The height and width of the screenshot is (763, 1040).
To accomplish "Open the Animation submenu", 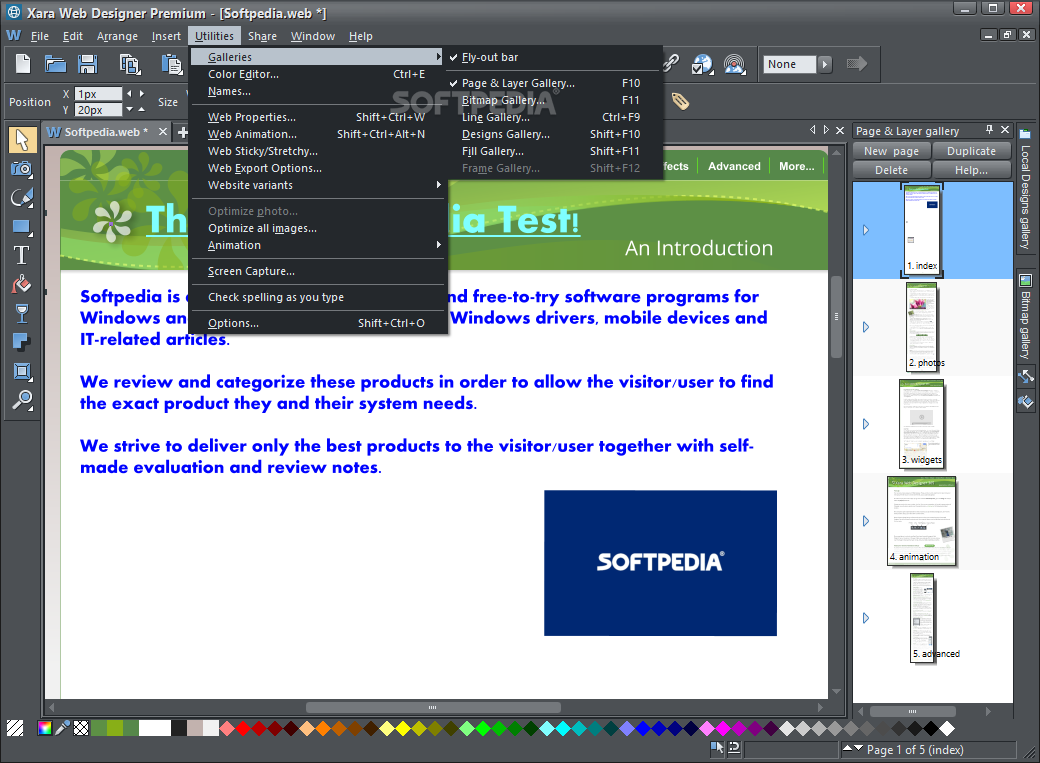I will pyautogui.click(x=318, y=245).
